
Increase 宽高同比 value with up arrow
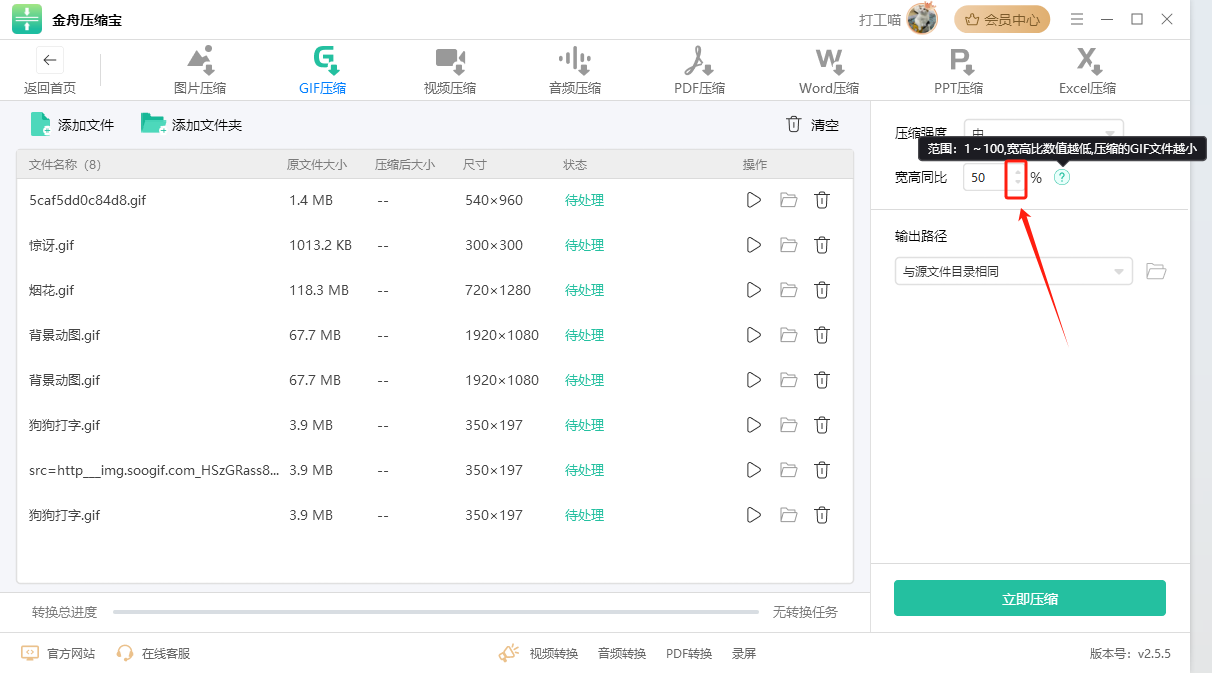coord(1018,172)
